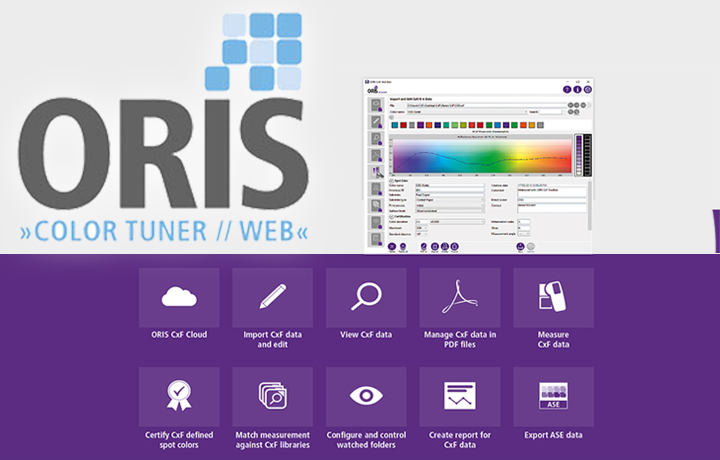720x460 pixels.
Task: Open PDF icon in toolbox window sidebar
Action: pyautogui.click(x=376, y=156)
